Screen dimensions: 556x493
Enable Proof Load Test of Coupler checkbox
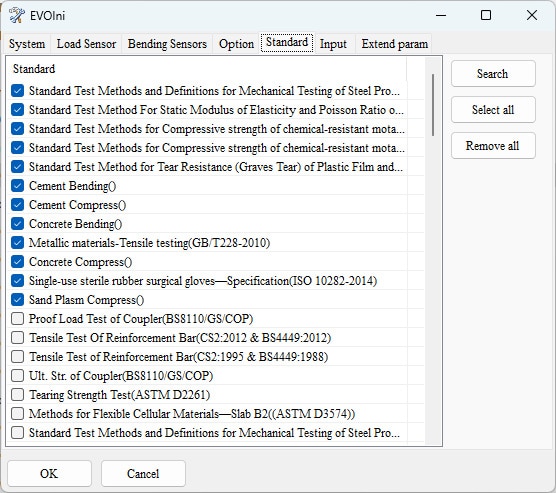pyautogui.click(x=17, y=318)
